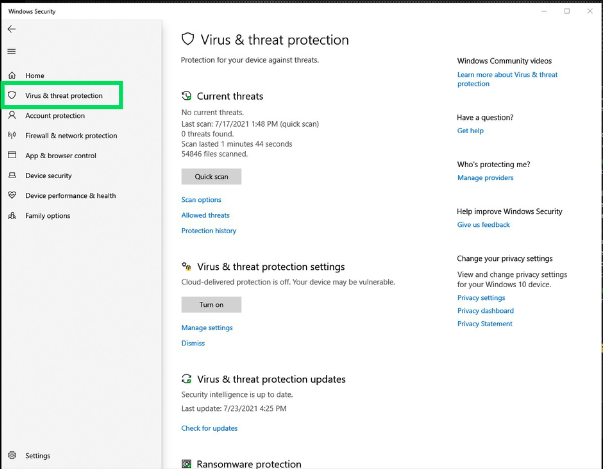View Protection history
603x469 pixels.
(208, 231)
